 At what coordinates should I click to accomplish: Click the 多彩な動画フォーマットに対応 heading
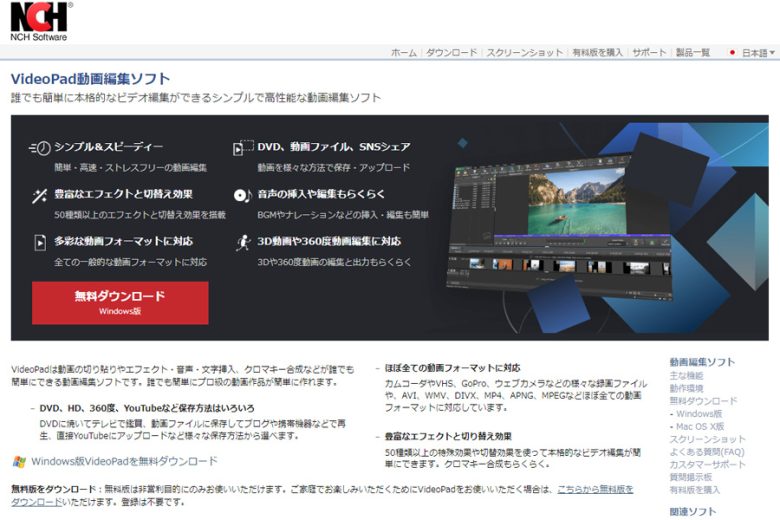pyautogui.click(x=123, y=241)
